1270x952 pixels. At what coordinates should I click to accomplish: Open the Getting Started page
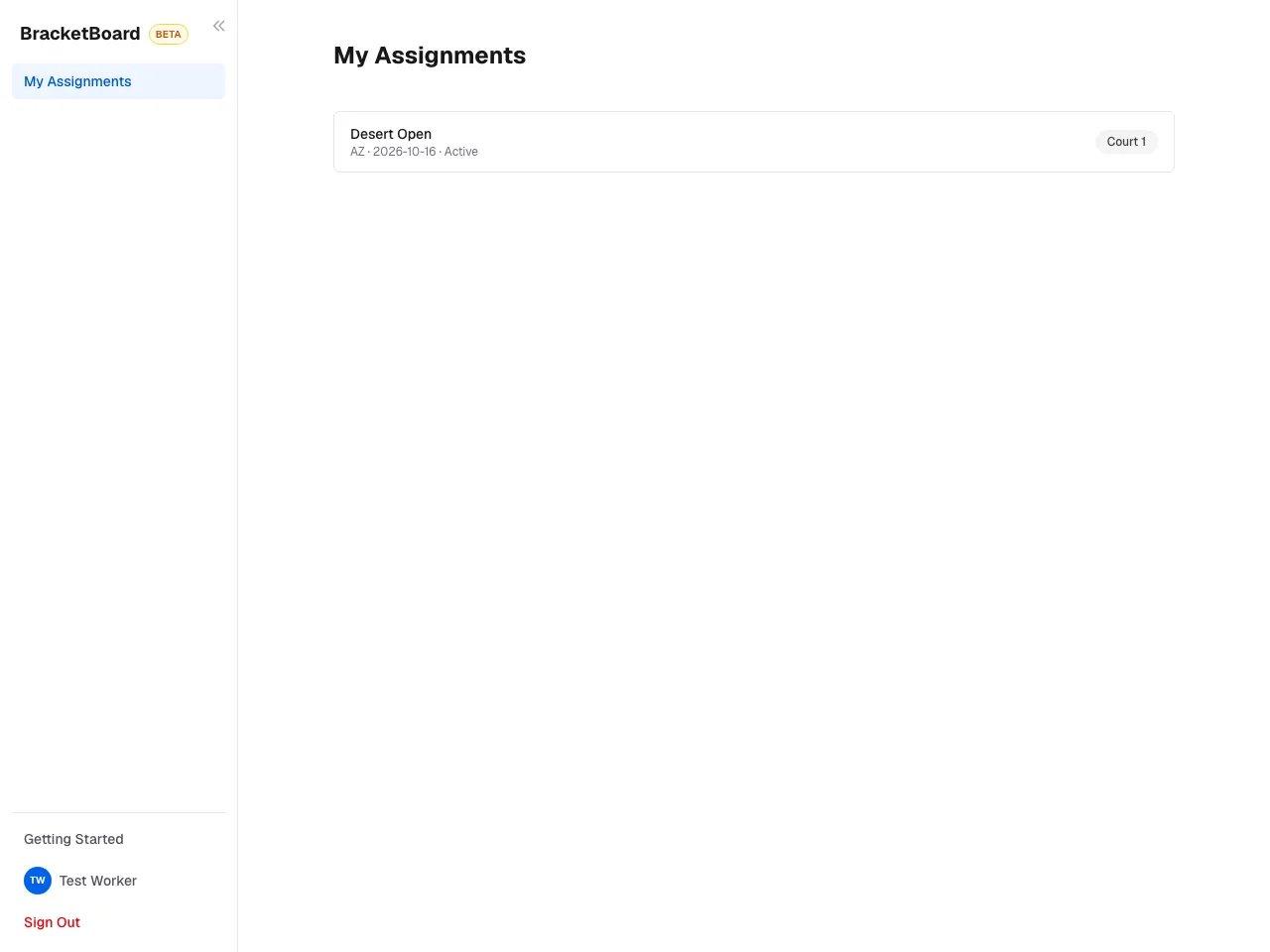118,839
